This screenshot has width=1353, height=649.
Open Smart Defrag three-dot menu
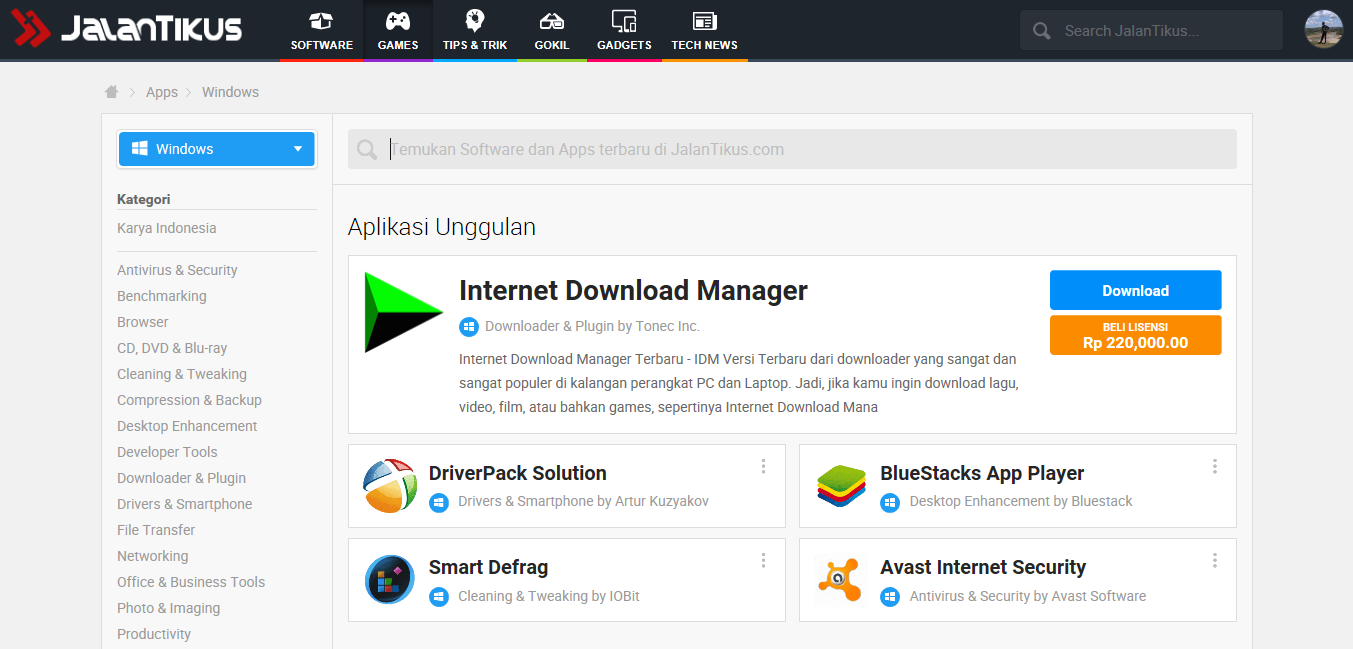point(763,560)
